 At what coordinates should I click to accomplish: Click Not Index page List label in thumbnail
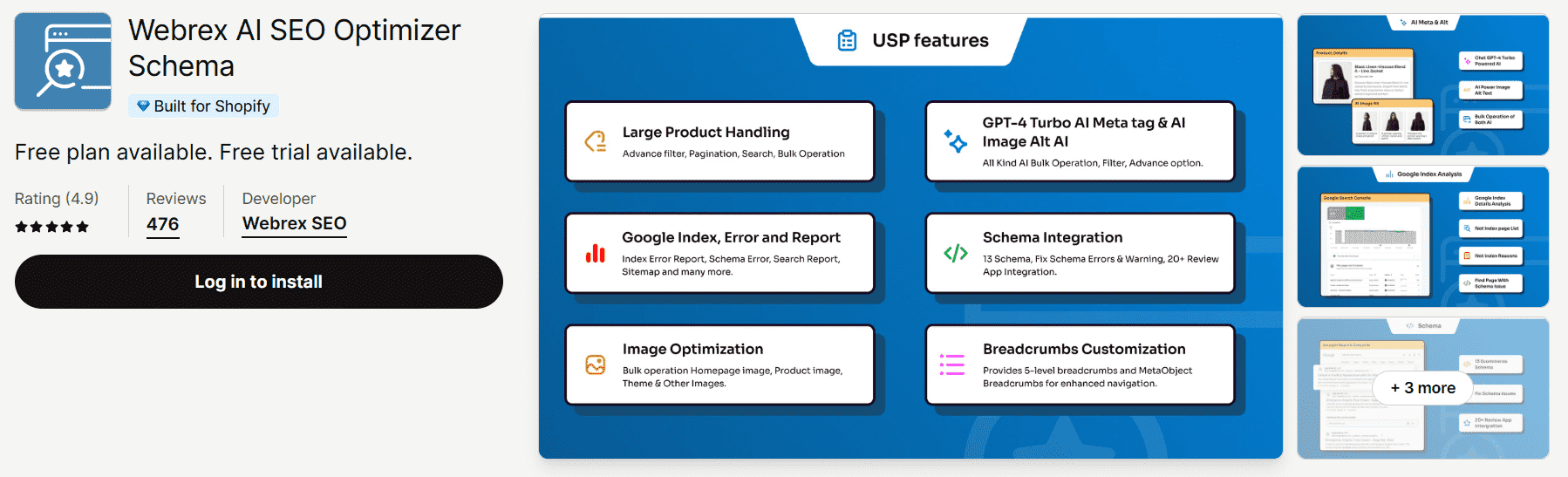1496,228
